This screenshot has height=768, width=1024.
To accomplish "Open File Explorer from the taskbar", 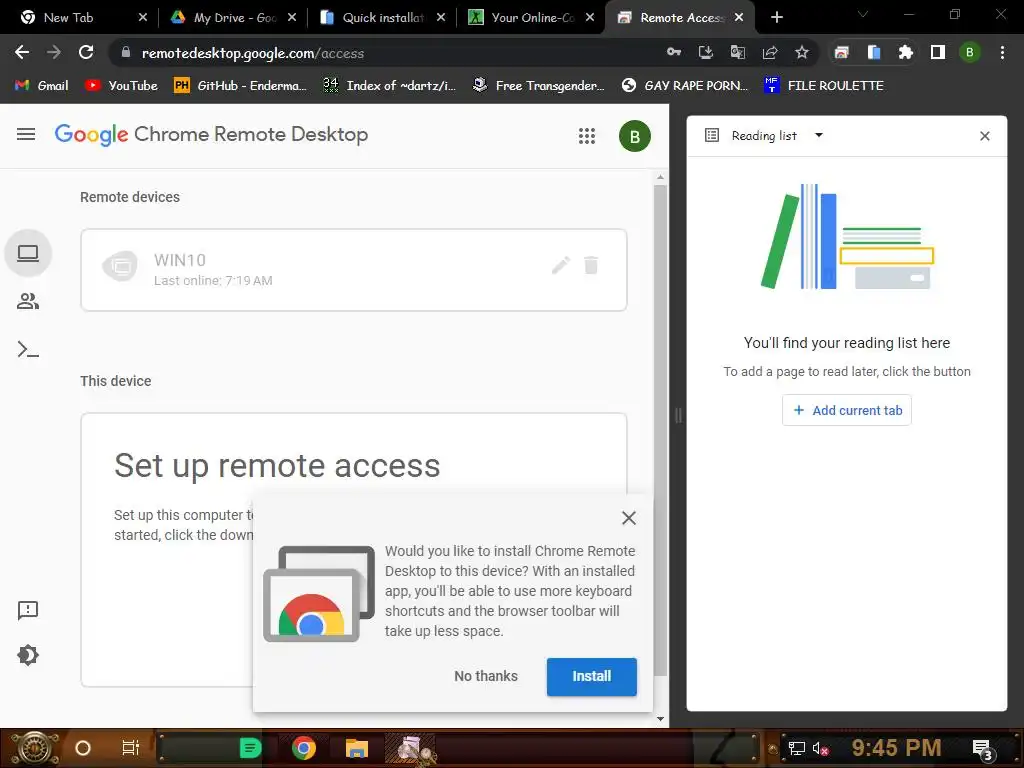I will pyautogui.click(x=357, y=748).
